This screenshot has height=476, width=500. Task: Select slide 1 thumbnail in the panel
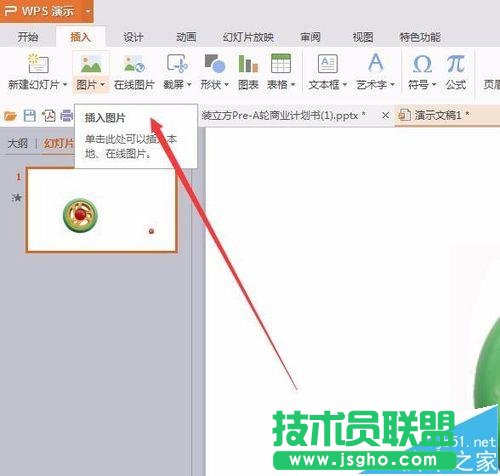(101, 210)
